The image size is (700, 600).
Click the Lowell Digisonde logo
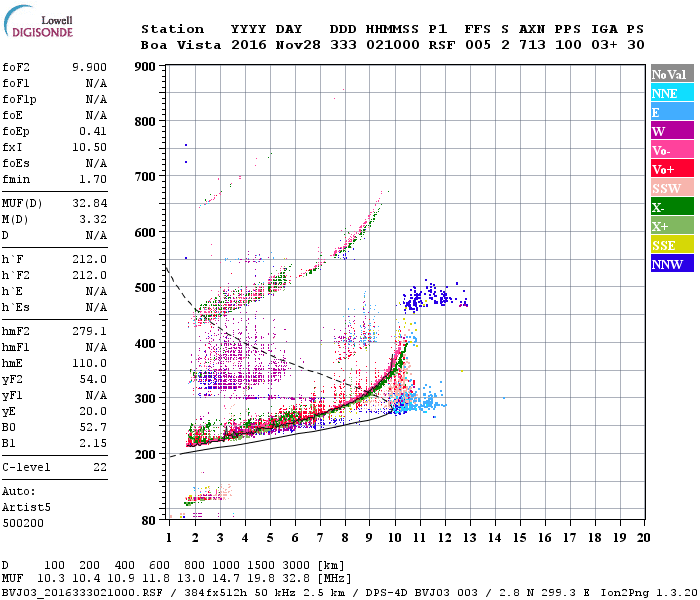(38, 22)
